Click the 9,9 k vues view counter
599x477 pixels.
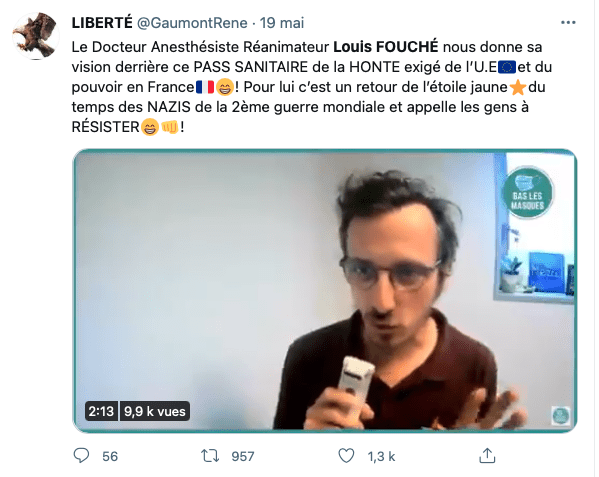pos(155,411)
